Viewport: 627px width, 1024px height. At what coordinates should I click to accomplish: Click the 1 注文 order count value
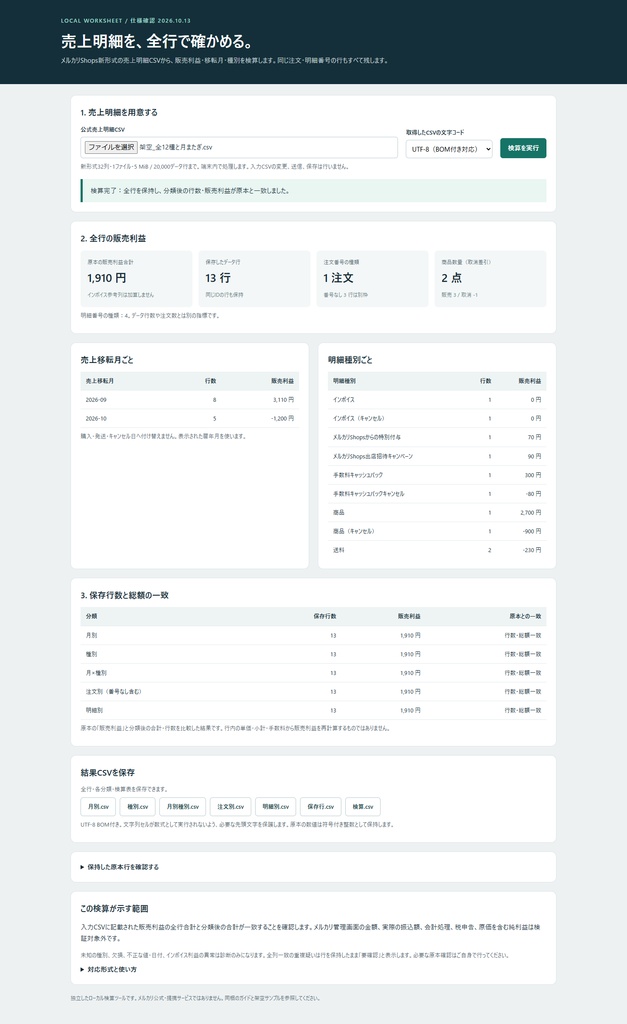click(x=338, y=278)
